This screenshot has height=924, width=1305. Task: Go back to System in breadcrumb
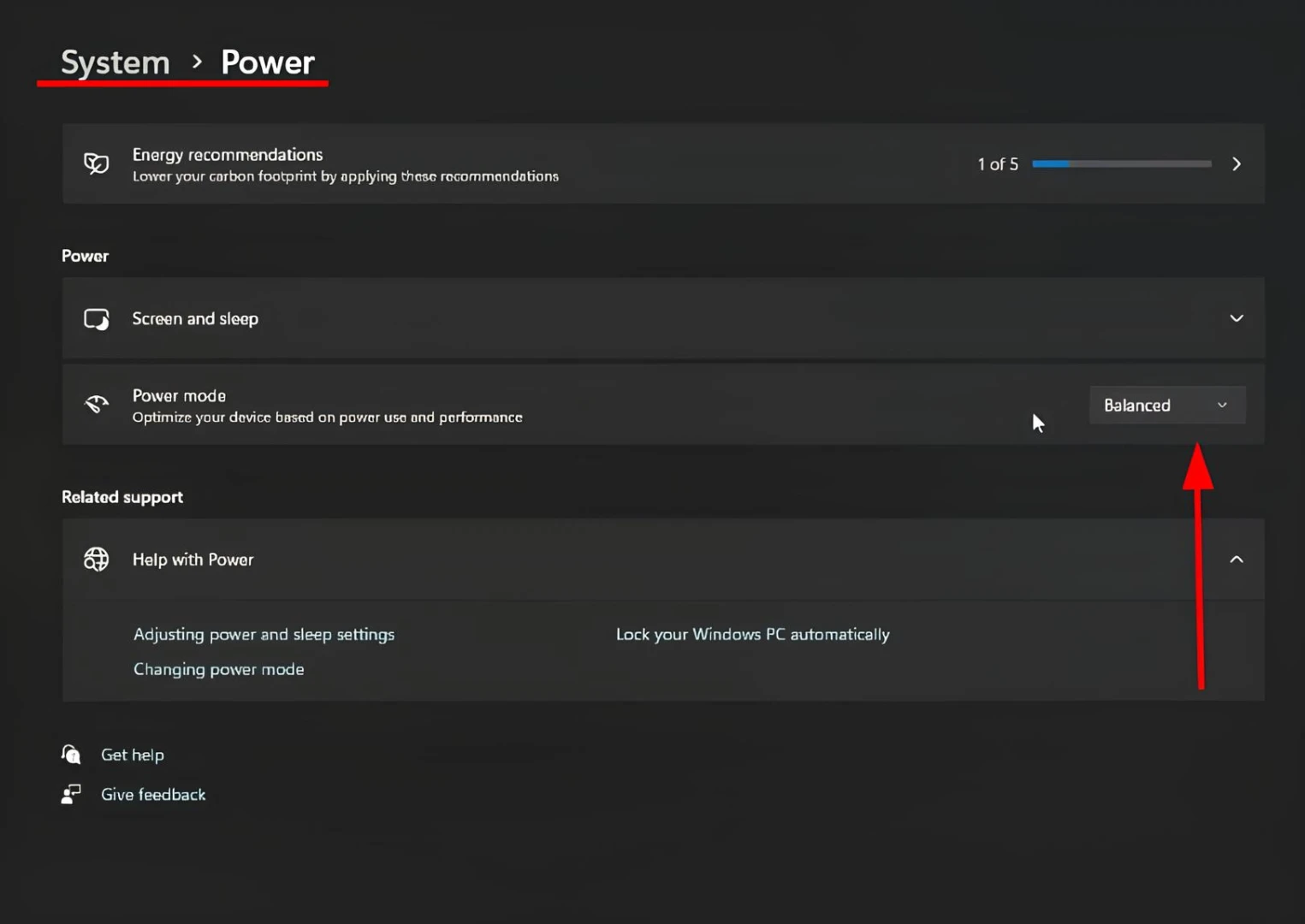coord(115,62)
